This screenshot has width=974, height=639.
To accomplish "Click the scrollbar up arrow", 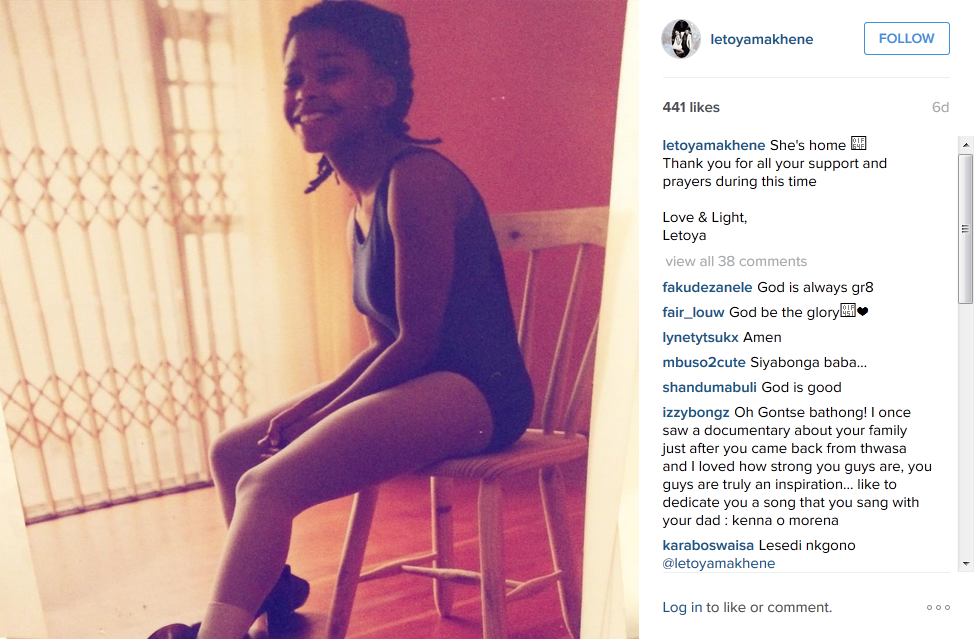I will pos(965,145).
